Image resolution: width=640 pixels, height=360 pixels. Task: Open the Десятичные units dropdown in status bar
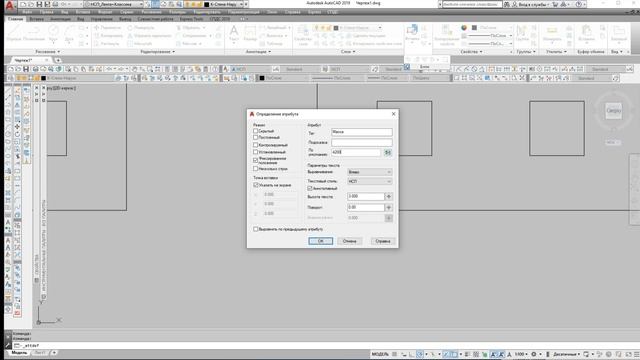567,354
